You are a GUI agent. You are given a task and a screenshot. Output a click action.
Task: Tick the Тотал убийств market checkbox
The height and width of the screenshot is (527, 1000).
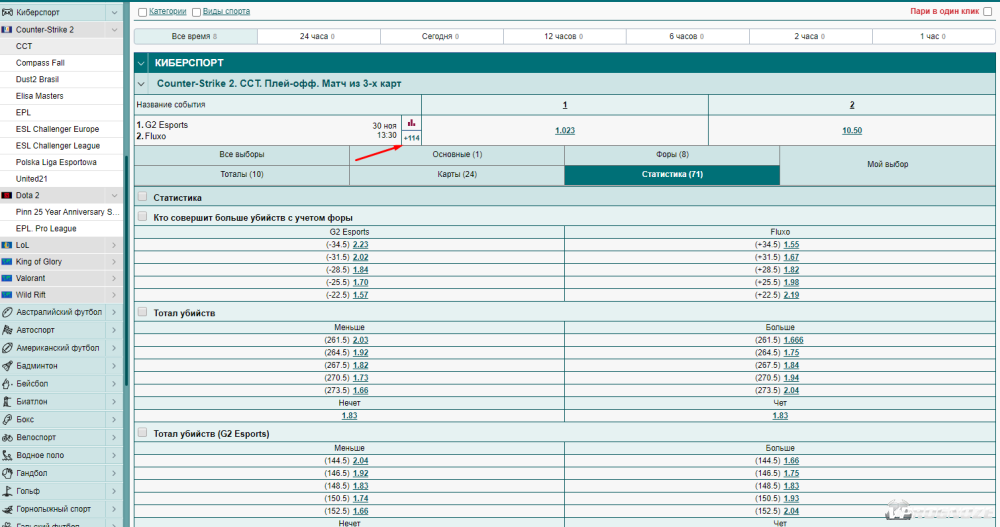pos(142,313)
